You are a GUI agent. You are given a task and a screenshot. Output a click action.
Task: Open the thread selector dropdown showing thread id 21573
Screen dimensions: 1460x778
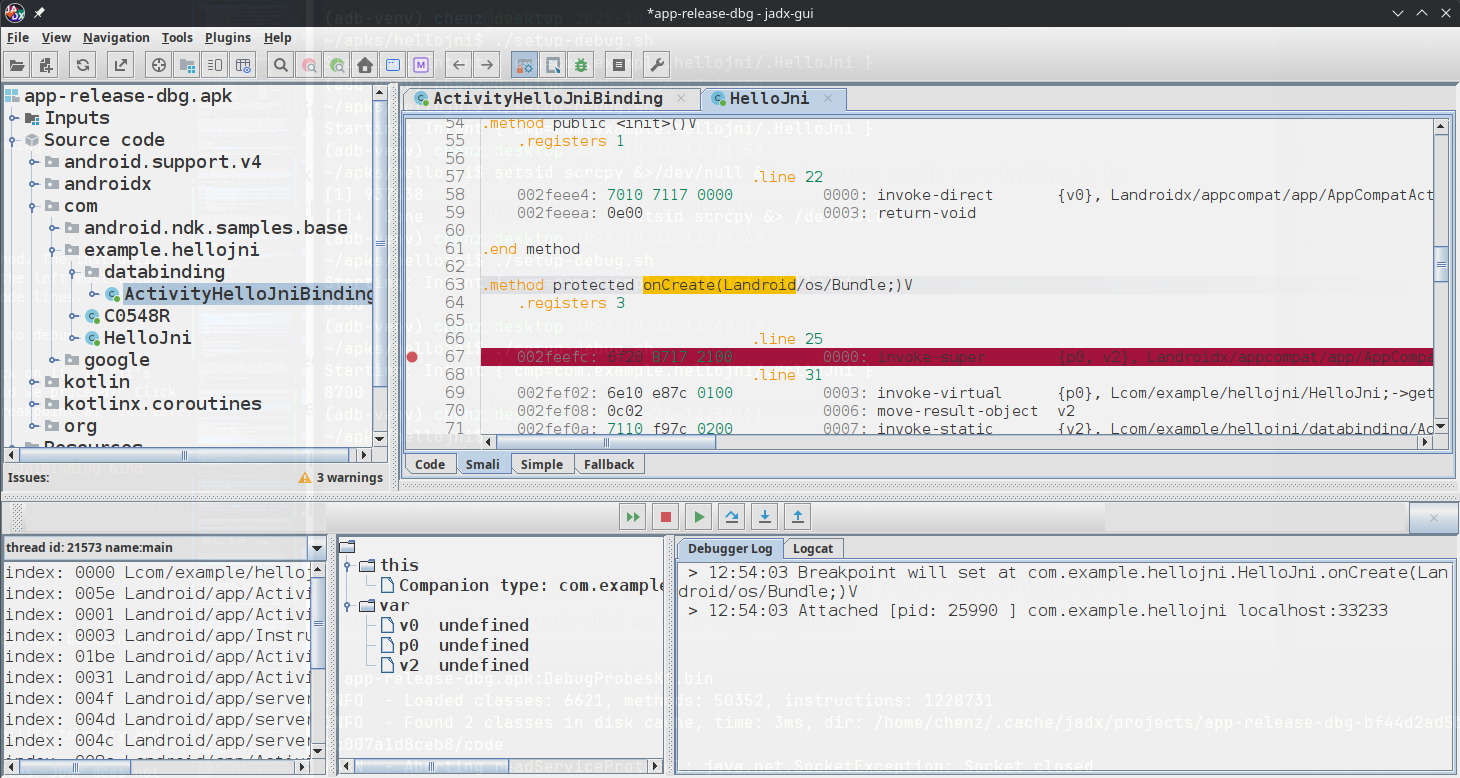tap(317, 547)
